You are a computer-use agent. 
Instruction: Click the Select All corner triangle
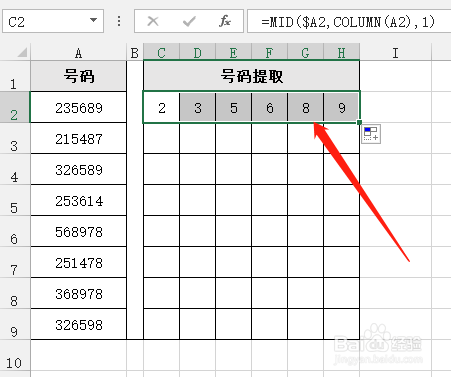pyautogui.click(x=22, y=52)
